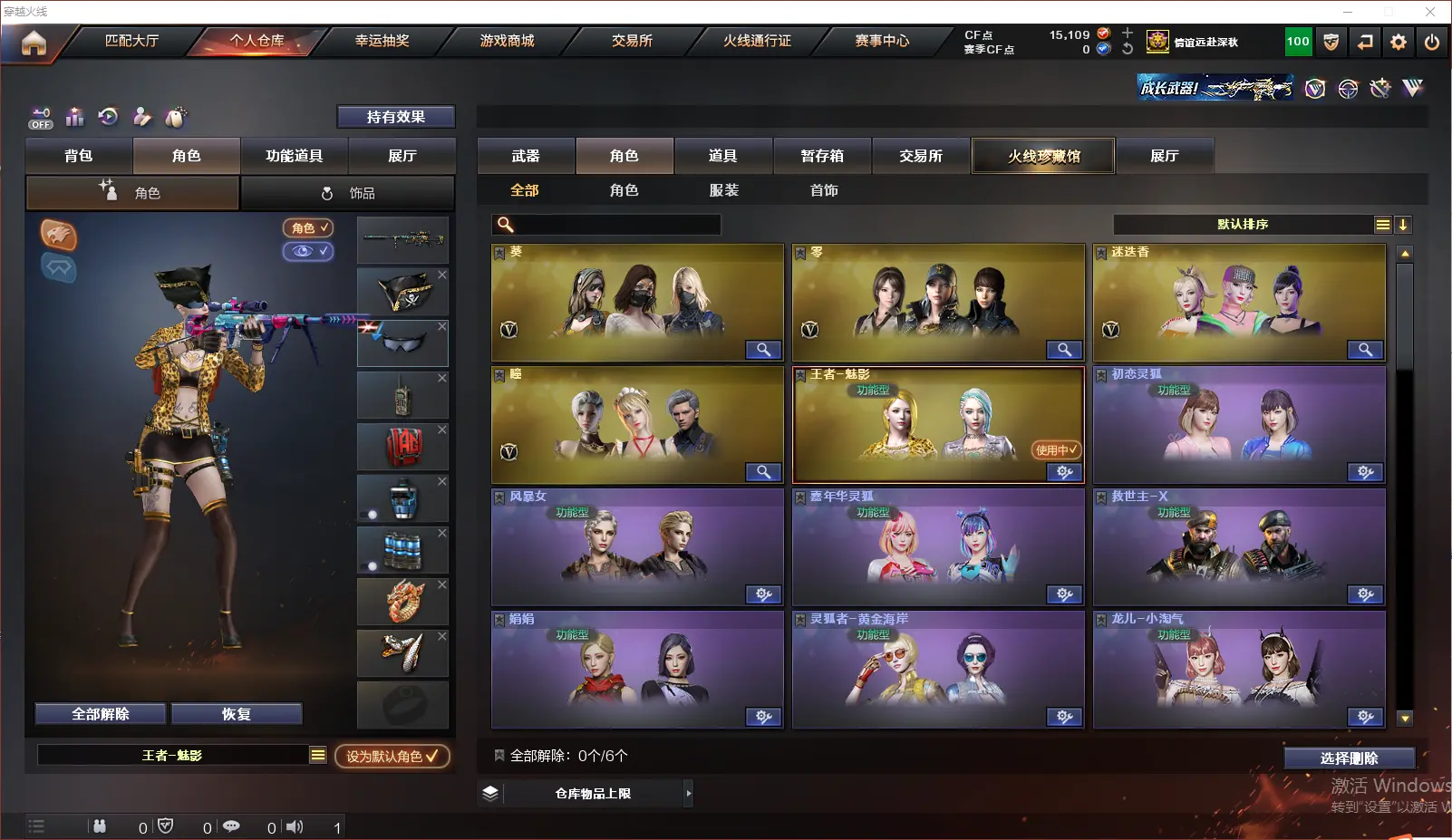Tick the bookmark checkbox on 迷迭香 card

[x=1101, y=252]
